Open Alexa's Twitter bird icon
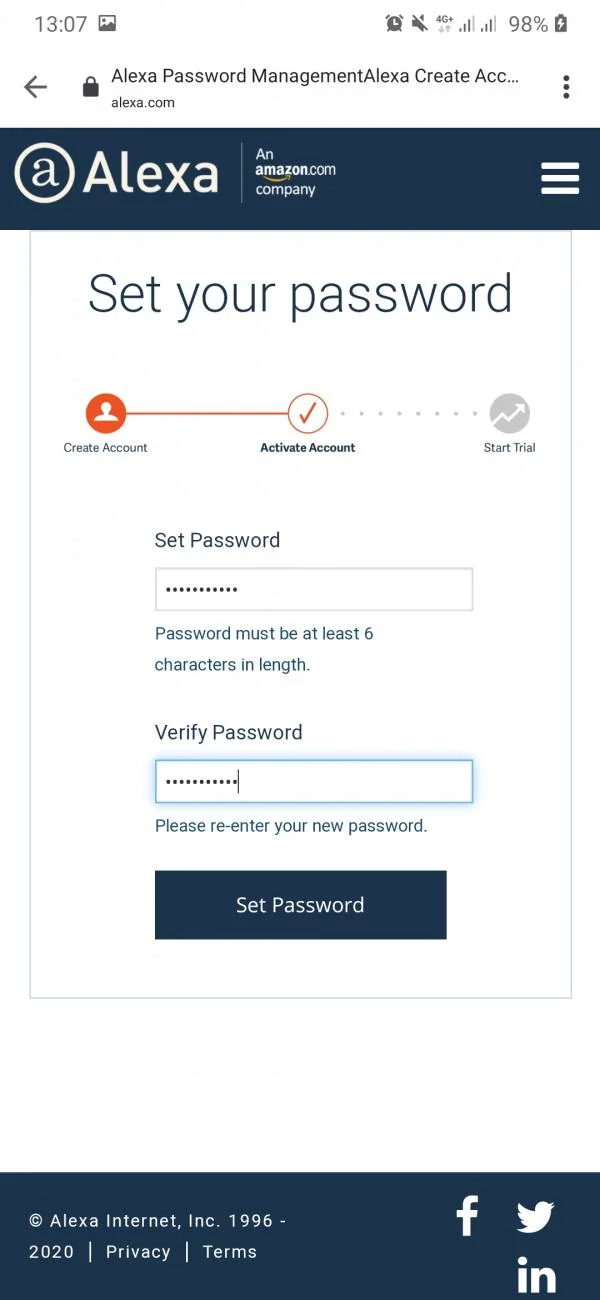The image size is (600, 1300). pyautogui.click(x=535, y=1217)
